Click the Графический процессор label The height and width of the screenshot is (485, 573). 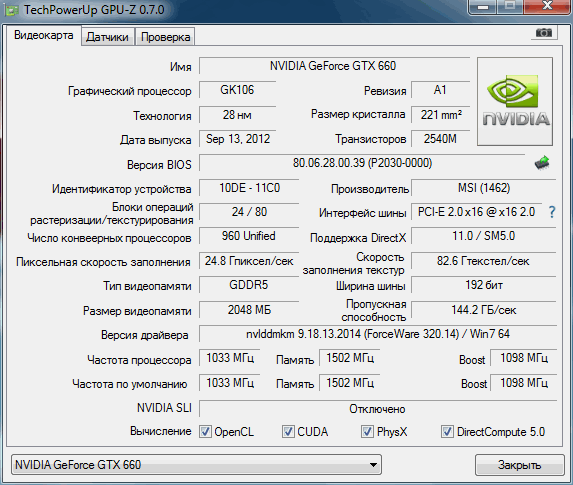click(130, 91)
